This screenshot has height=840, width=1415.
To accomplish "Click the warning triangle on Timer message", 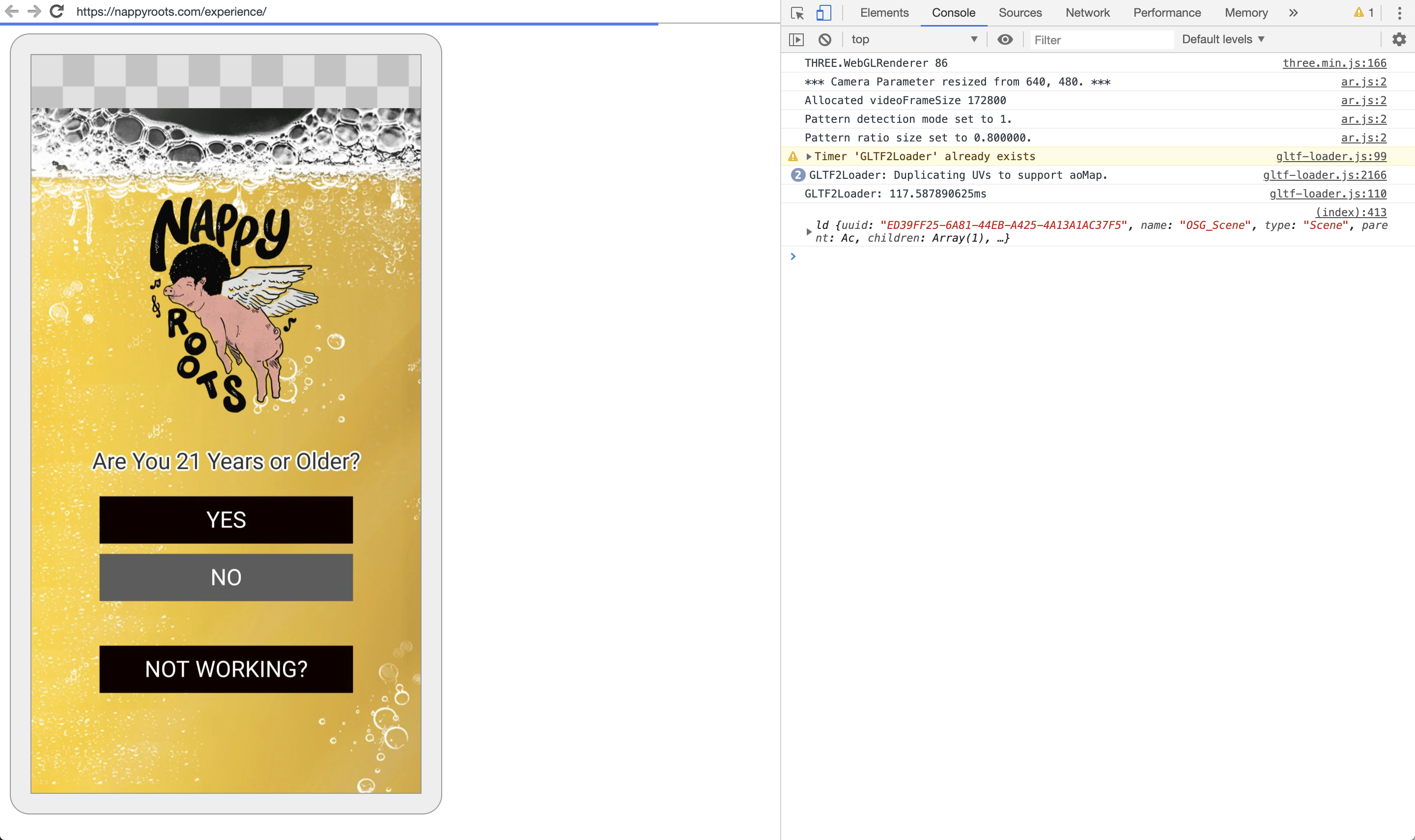I will pyautogui.click(x=793, y=156).
